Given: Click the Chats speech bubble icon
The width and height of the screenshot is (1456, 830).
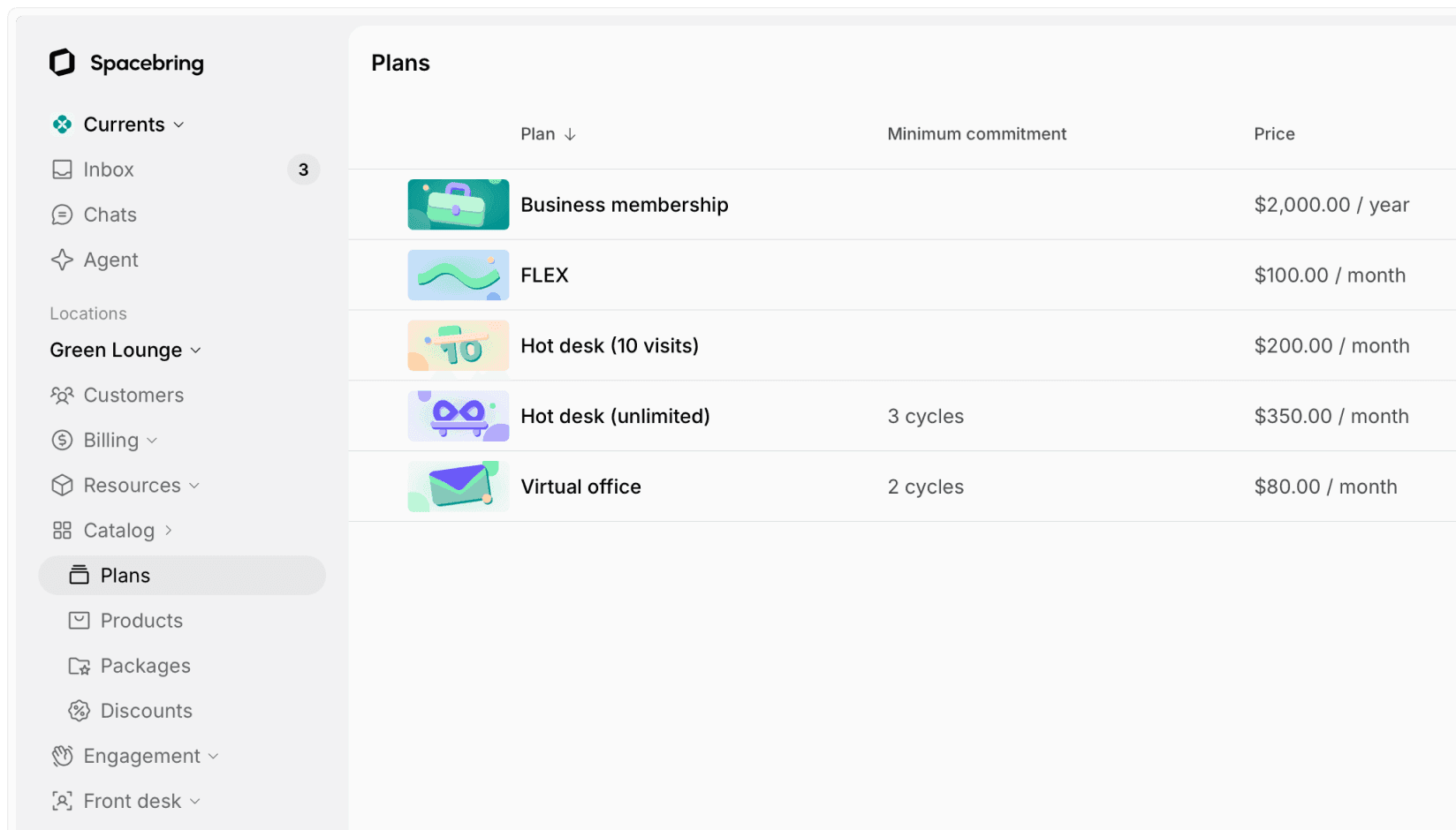Looking at the screenshot, I should pos(62,215).
